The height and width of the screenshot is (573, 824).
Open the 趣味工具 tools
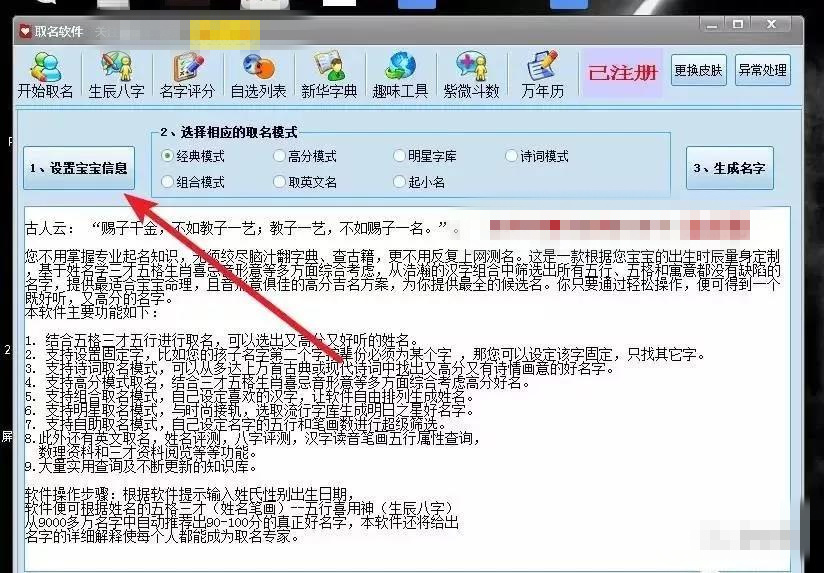point(400,75)
